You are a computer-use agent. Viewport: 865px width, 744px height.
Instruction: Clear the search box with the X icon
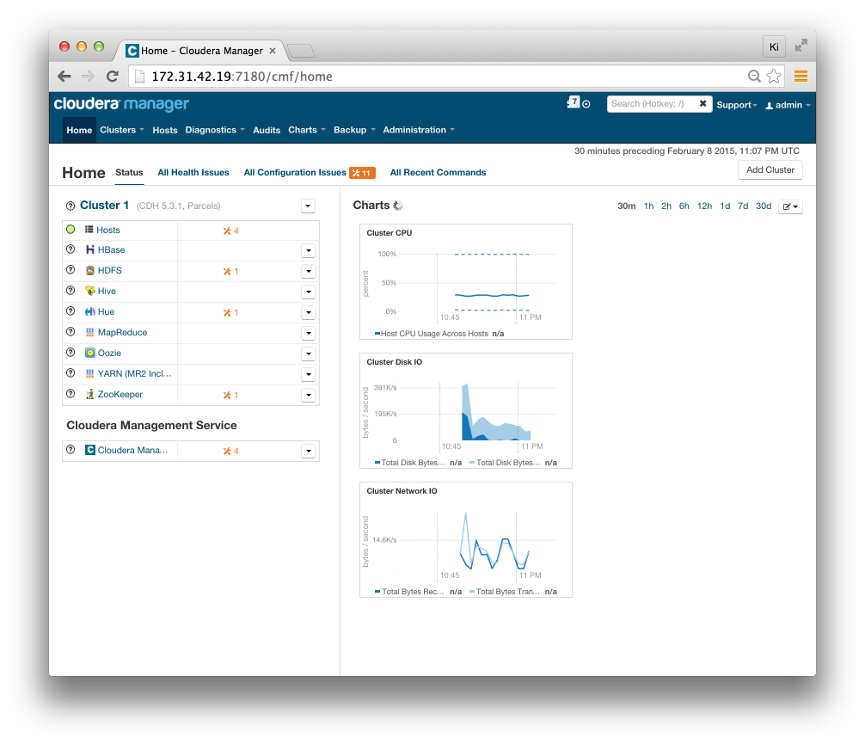pos(703,104)
